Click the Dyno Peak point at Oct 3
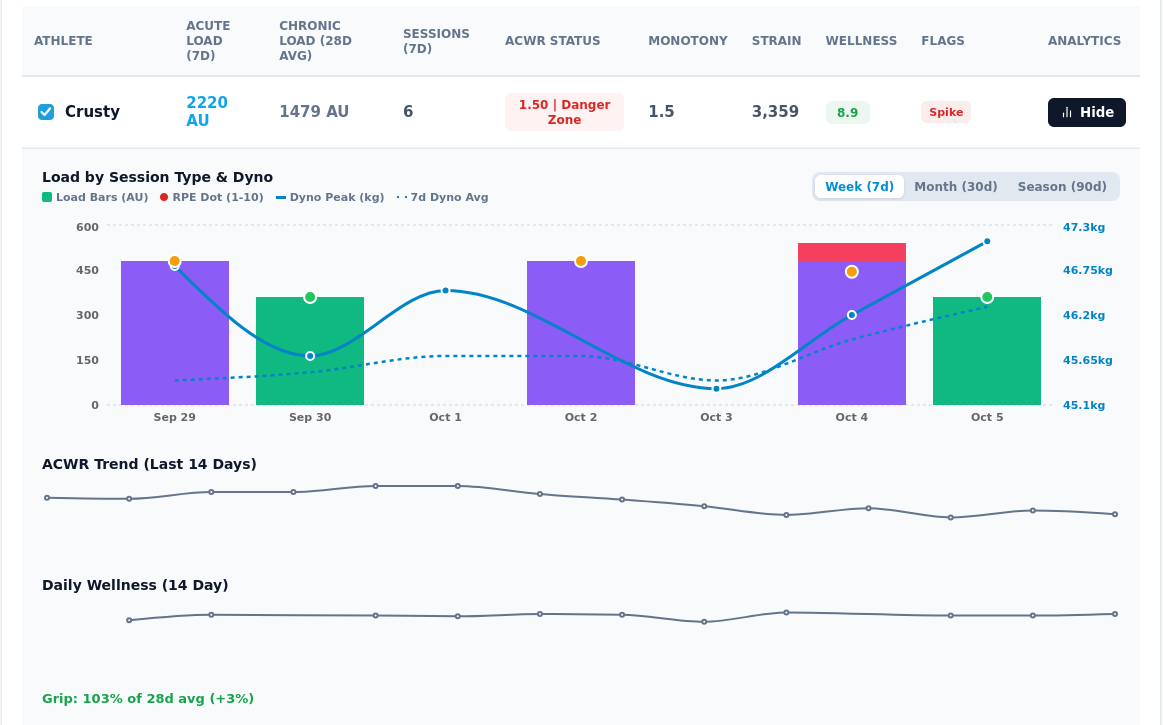 pos(716,389)
